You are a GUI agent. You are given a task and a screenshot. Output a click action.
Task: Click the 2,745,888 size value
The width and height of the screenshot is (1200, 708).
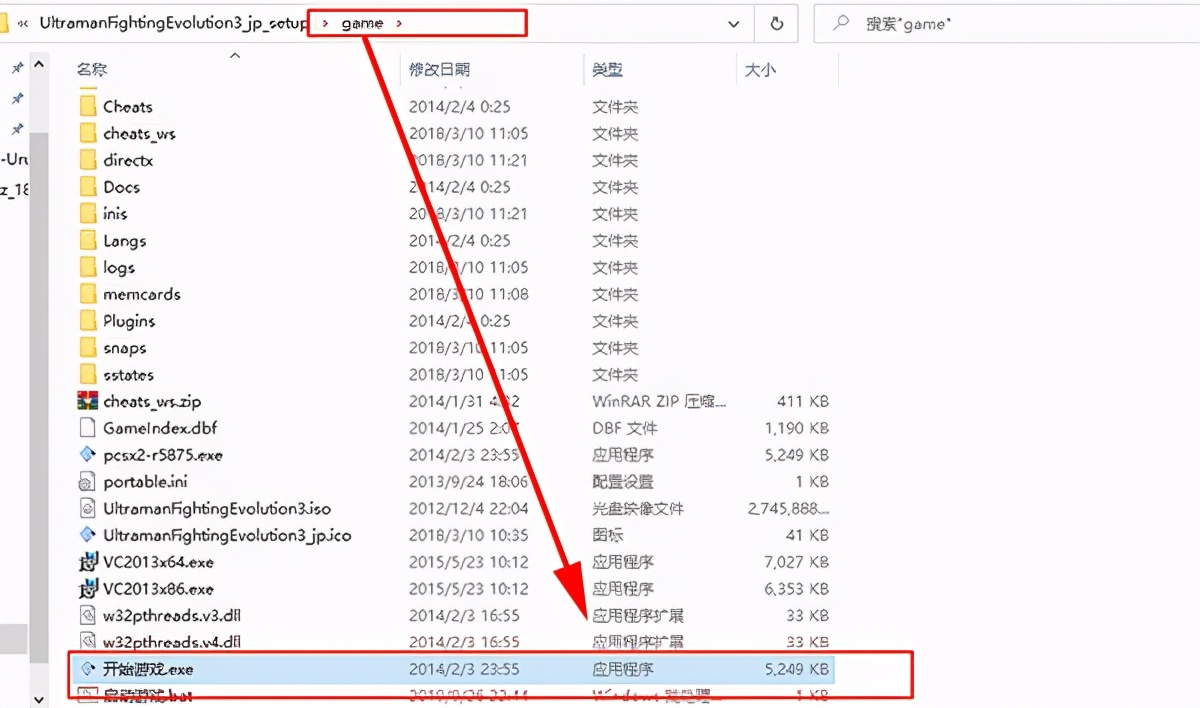(x=788, y=508)
